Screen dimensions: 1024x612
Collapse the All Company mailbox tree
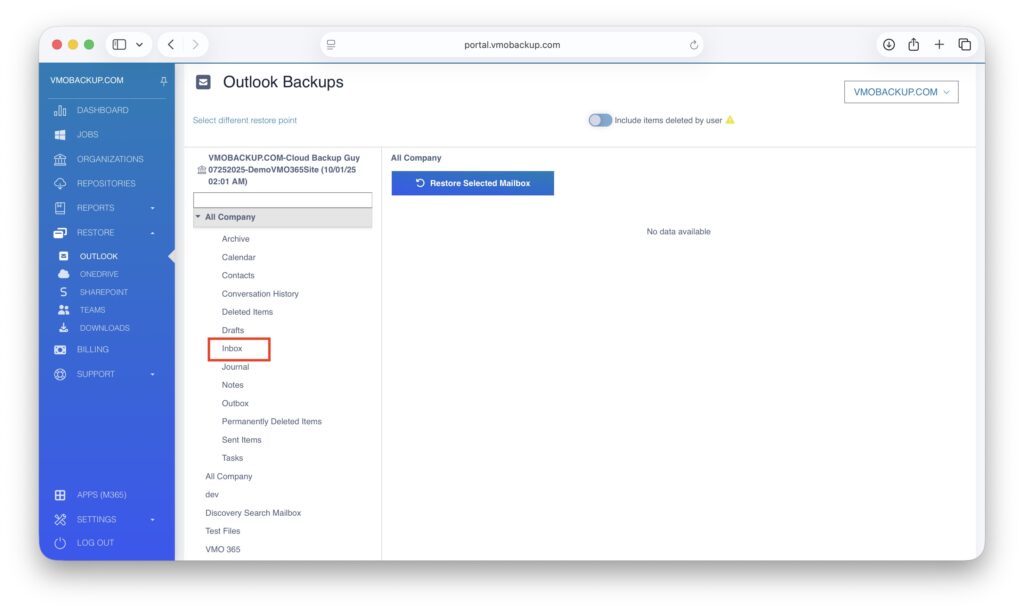(198, 217)
